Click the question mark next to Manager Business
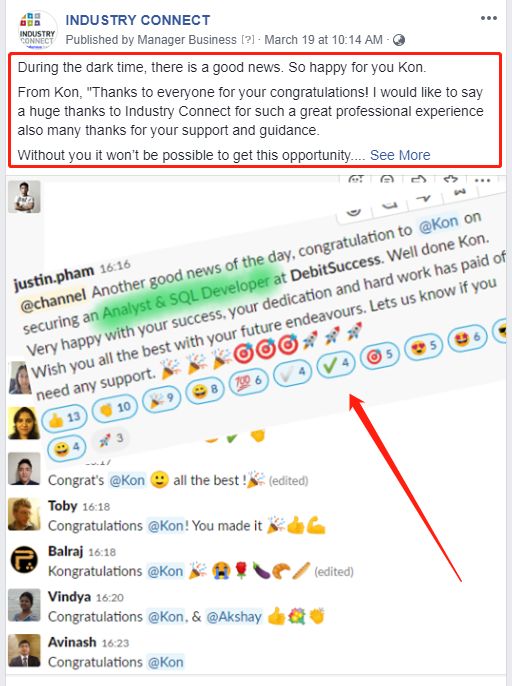 click(248, 40)
